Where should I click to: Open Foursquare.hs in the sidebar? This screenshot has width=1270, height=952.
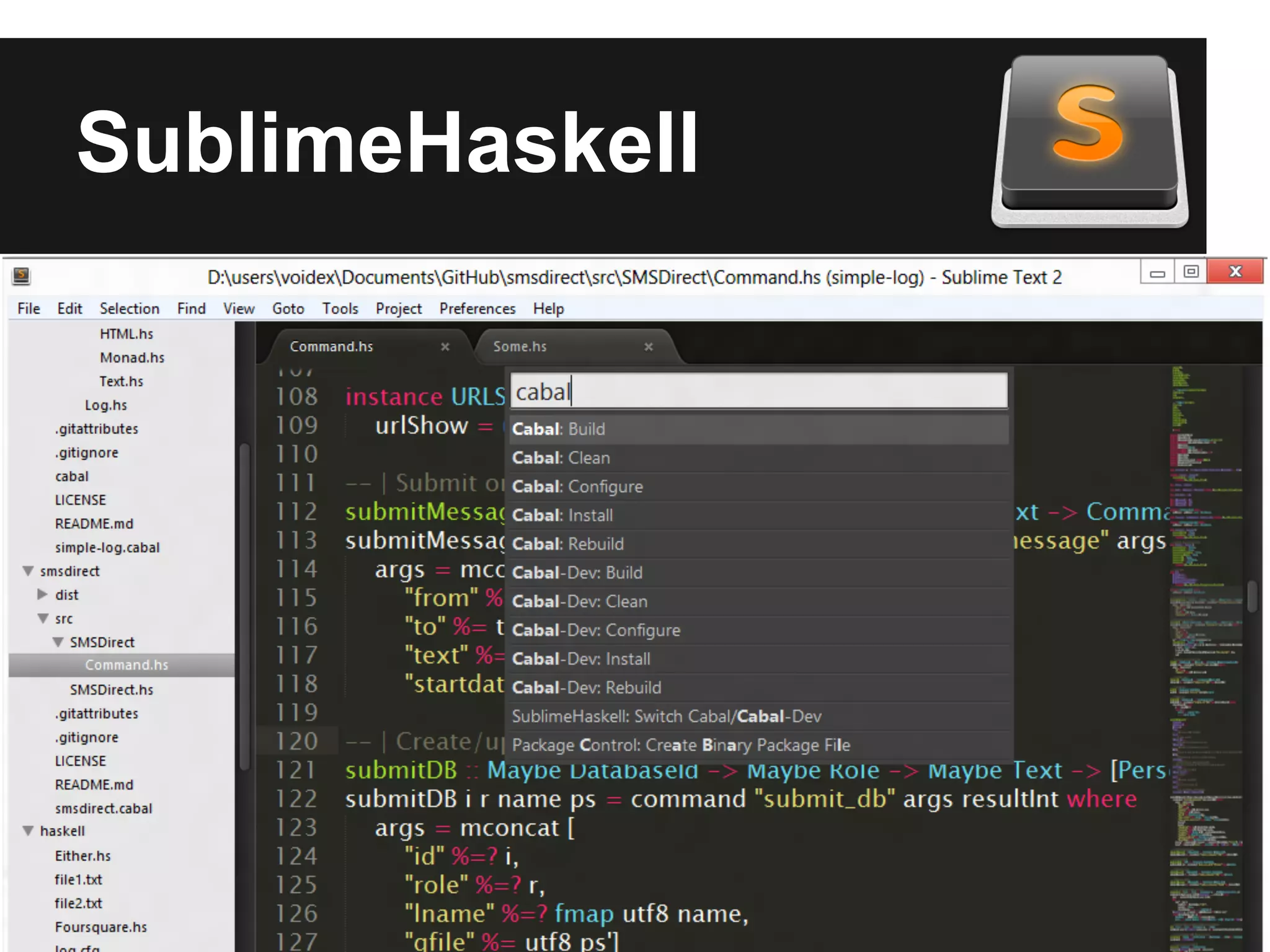(x=101, y=927)
